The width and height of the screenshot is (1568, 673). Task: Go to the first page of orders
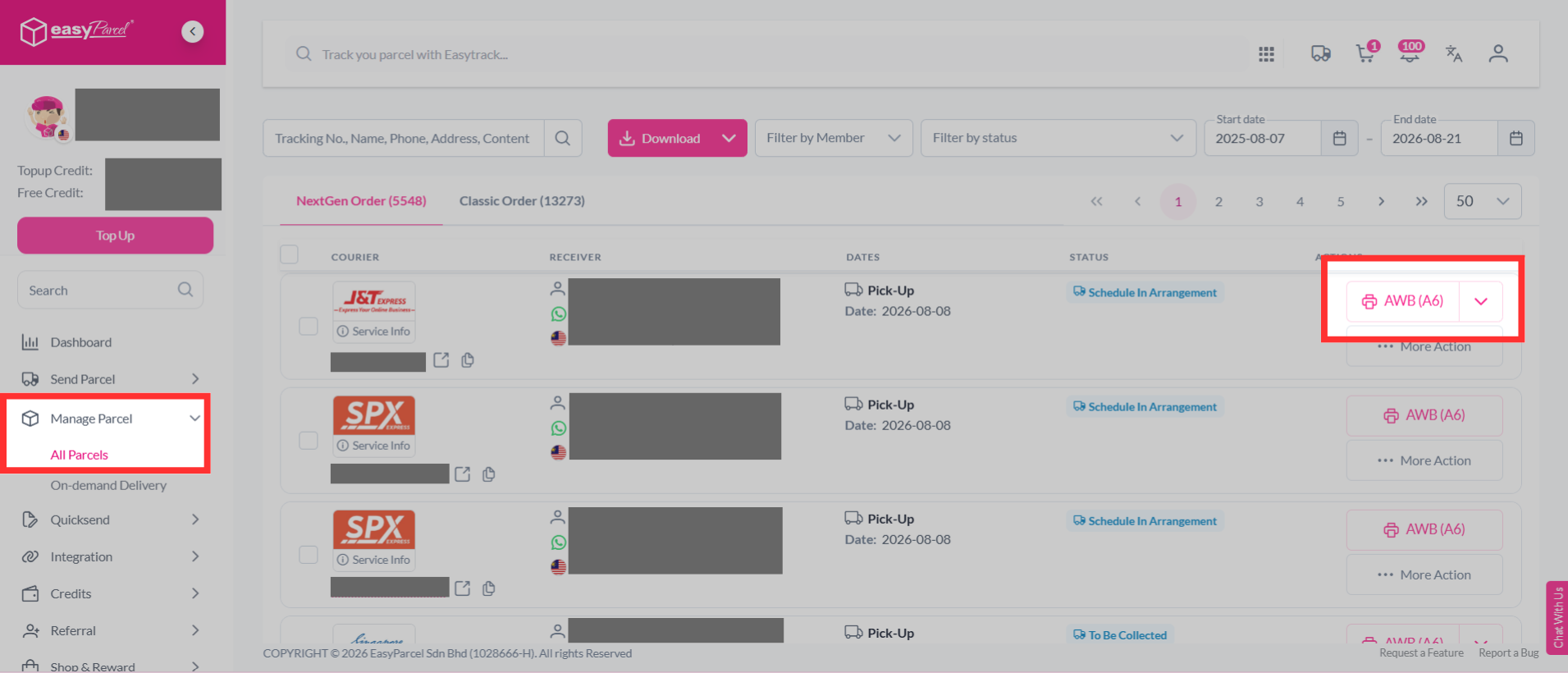coord(1096,201)
